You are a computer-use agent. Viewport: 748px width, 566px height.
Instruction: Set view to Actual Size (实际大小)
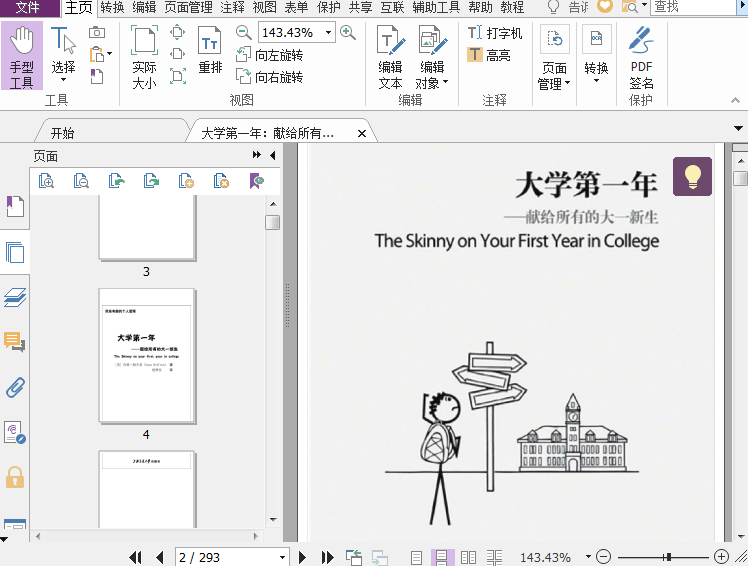144,57
